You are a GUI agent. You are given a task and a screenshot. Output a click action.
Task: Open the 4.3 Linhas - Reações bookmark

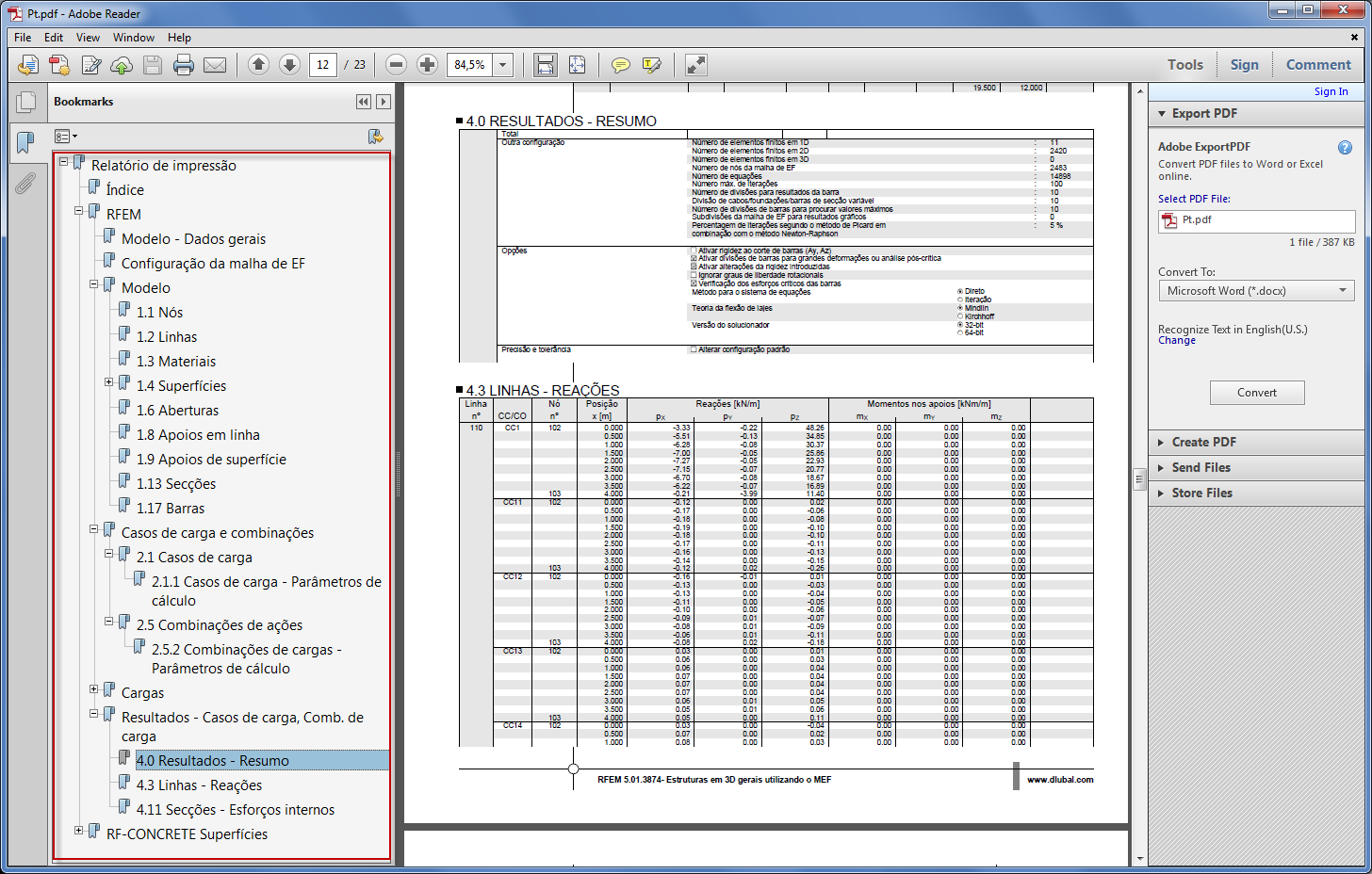pyautogui.click(x=200, y=785)
